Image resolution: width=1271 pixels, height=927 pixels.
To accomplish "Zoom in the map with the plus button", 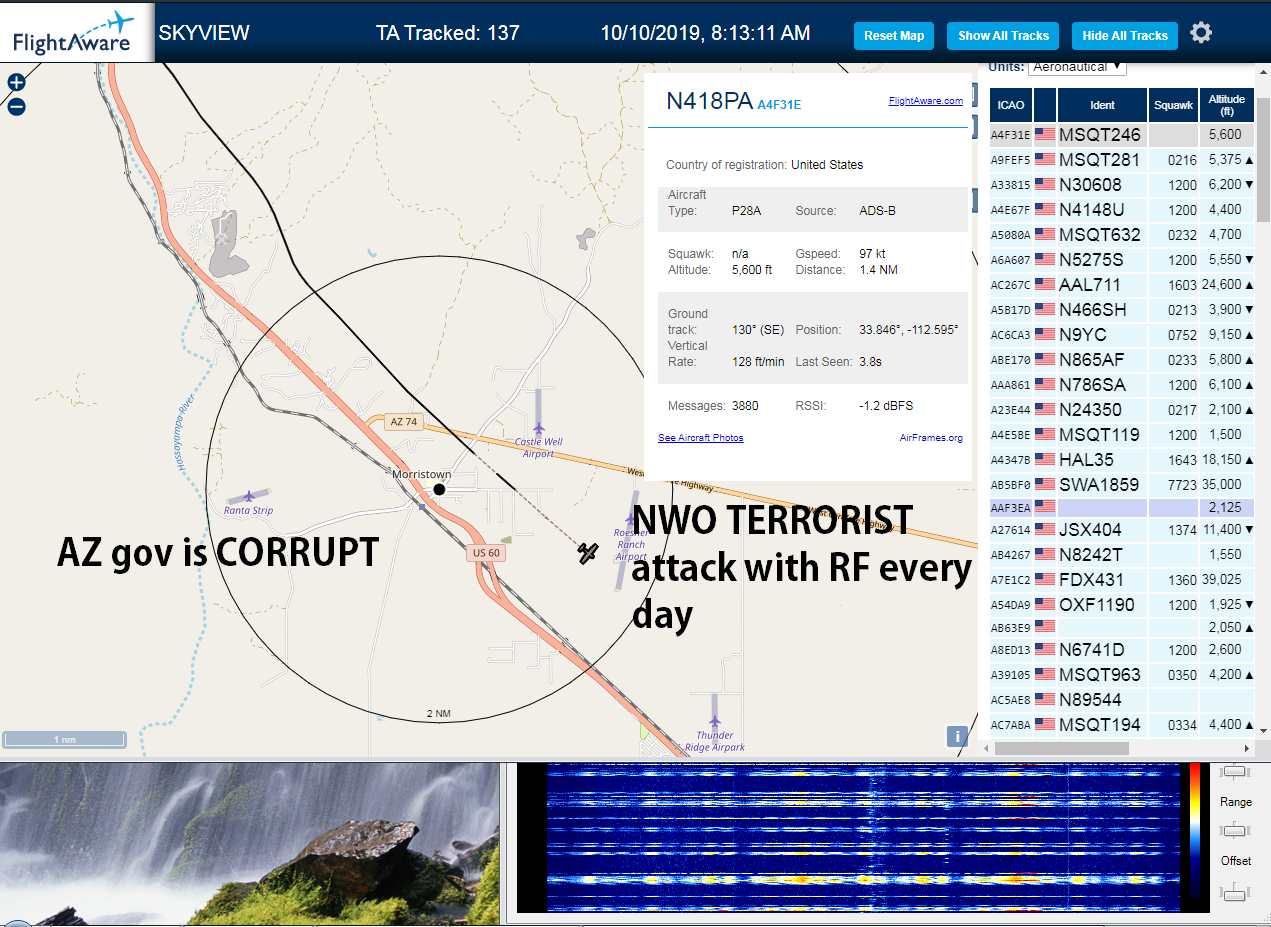I will click(16, 83).
